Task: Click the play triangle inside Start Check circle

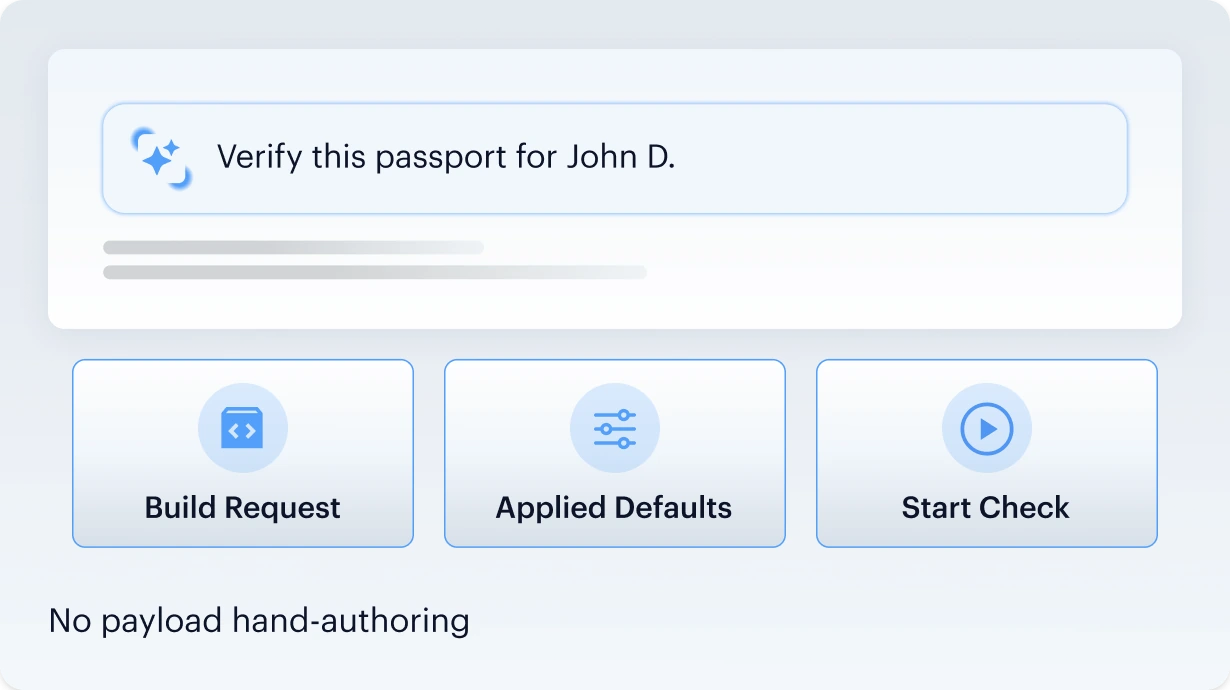Action: (x=989, y=429)
